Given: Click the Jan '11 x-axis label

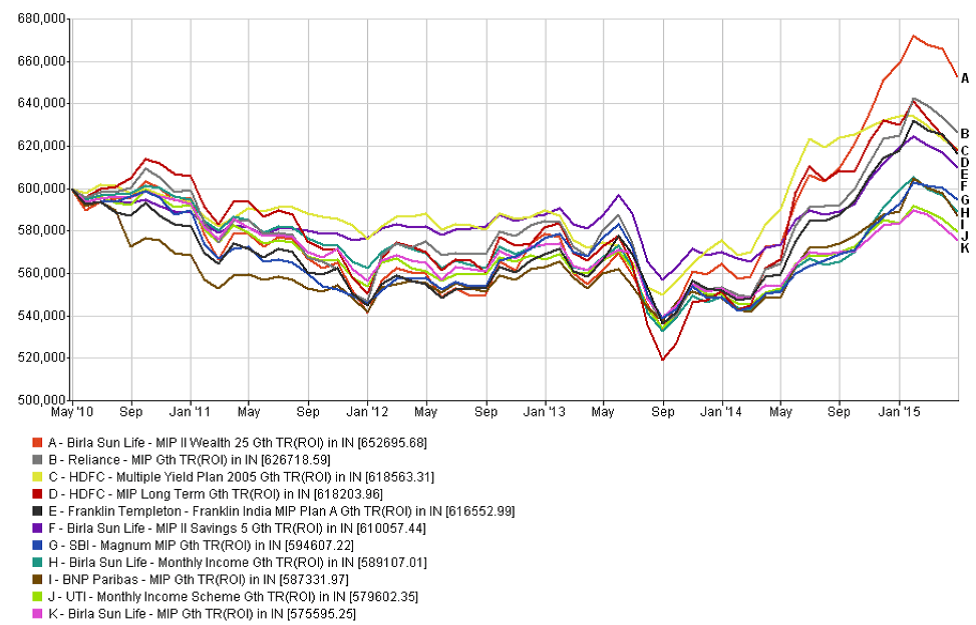Looking at the screenshot, I should (x=190, y=412).
